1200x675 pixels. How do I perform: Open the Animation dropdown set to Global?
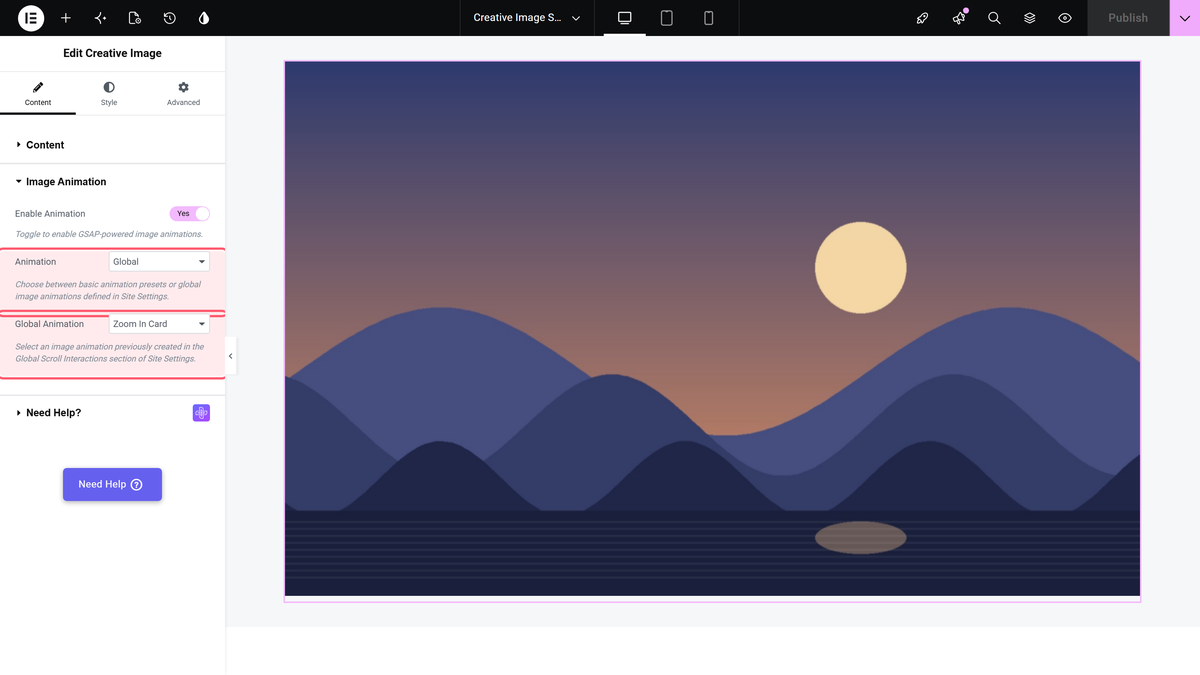coord(159,262)
